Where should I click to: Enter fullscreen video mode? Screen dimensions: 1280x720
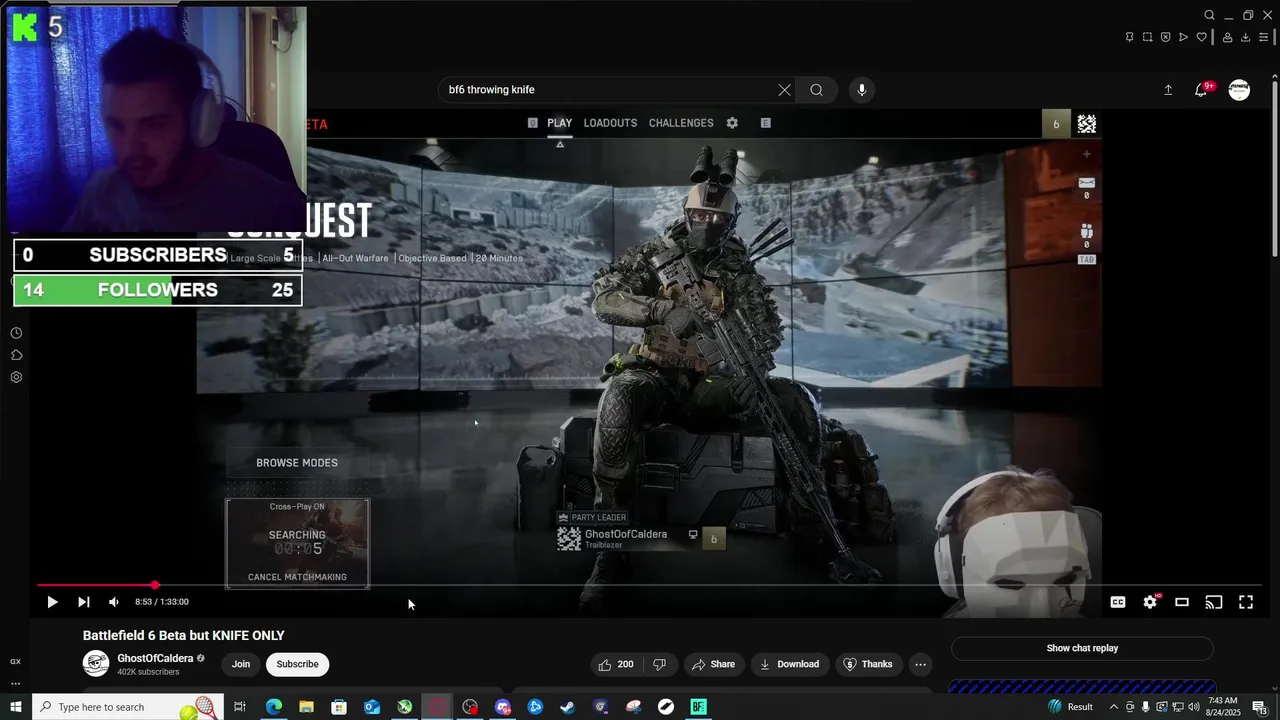point(1246,602)
